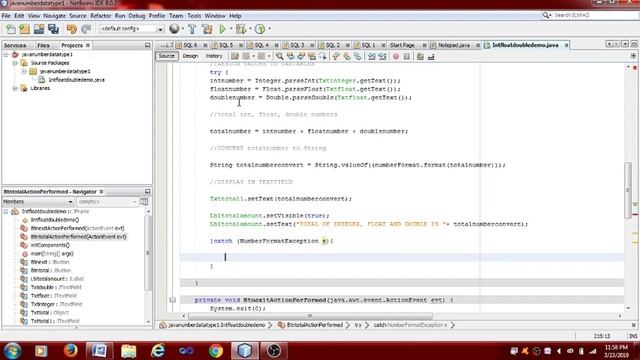Click the Shift Line Left editor icon
This screenshot has width=640, height=360.
[x=371, y=57]
